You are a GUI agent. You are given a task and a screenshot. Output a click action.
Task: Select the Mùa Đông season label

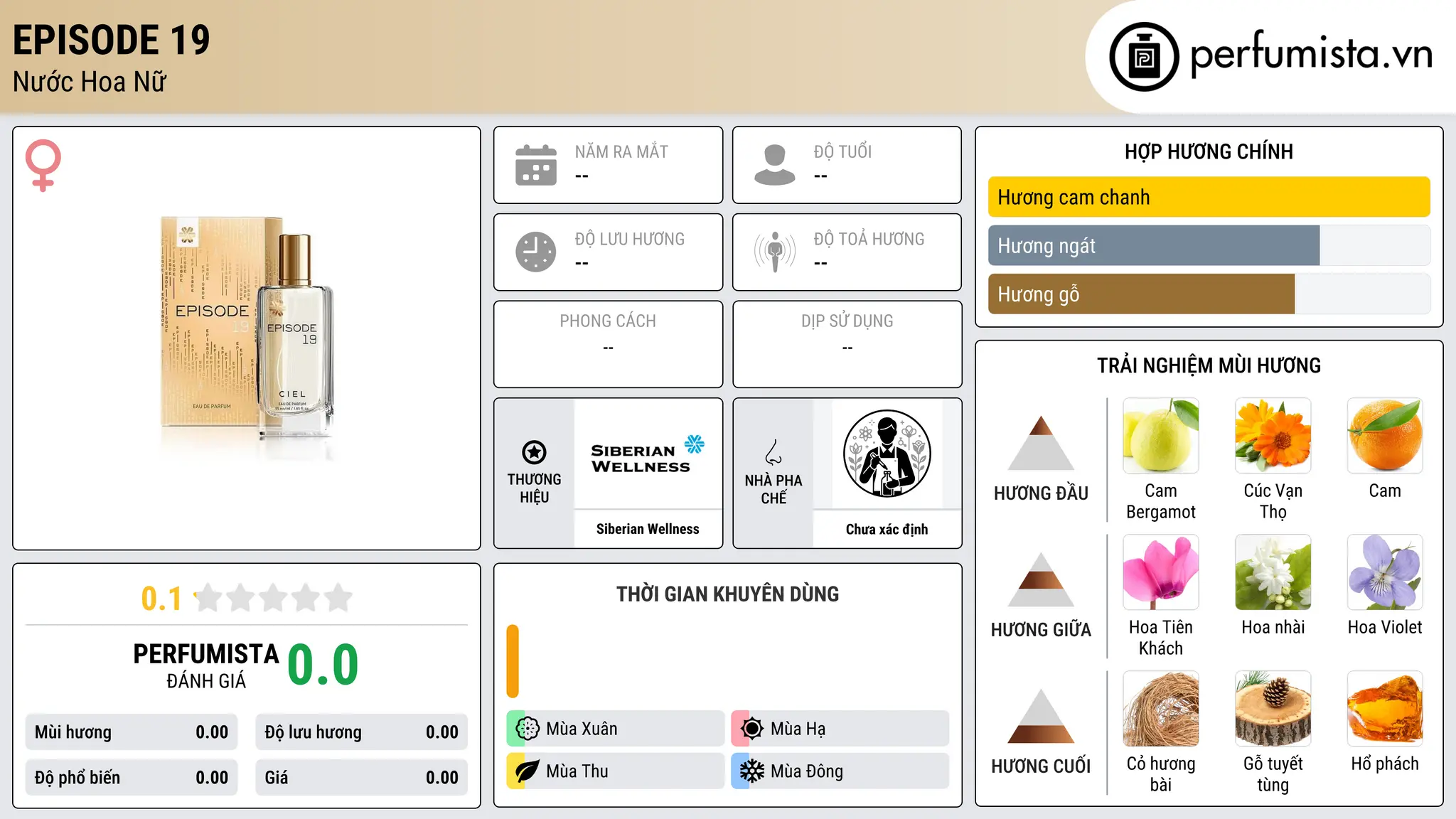pos(807,771)
